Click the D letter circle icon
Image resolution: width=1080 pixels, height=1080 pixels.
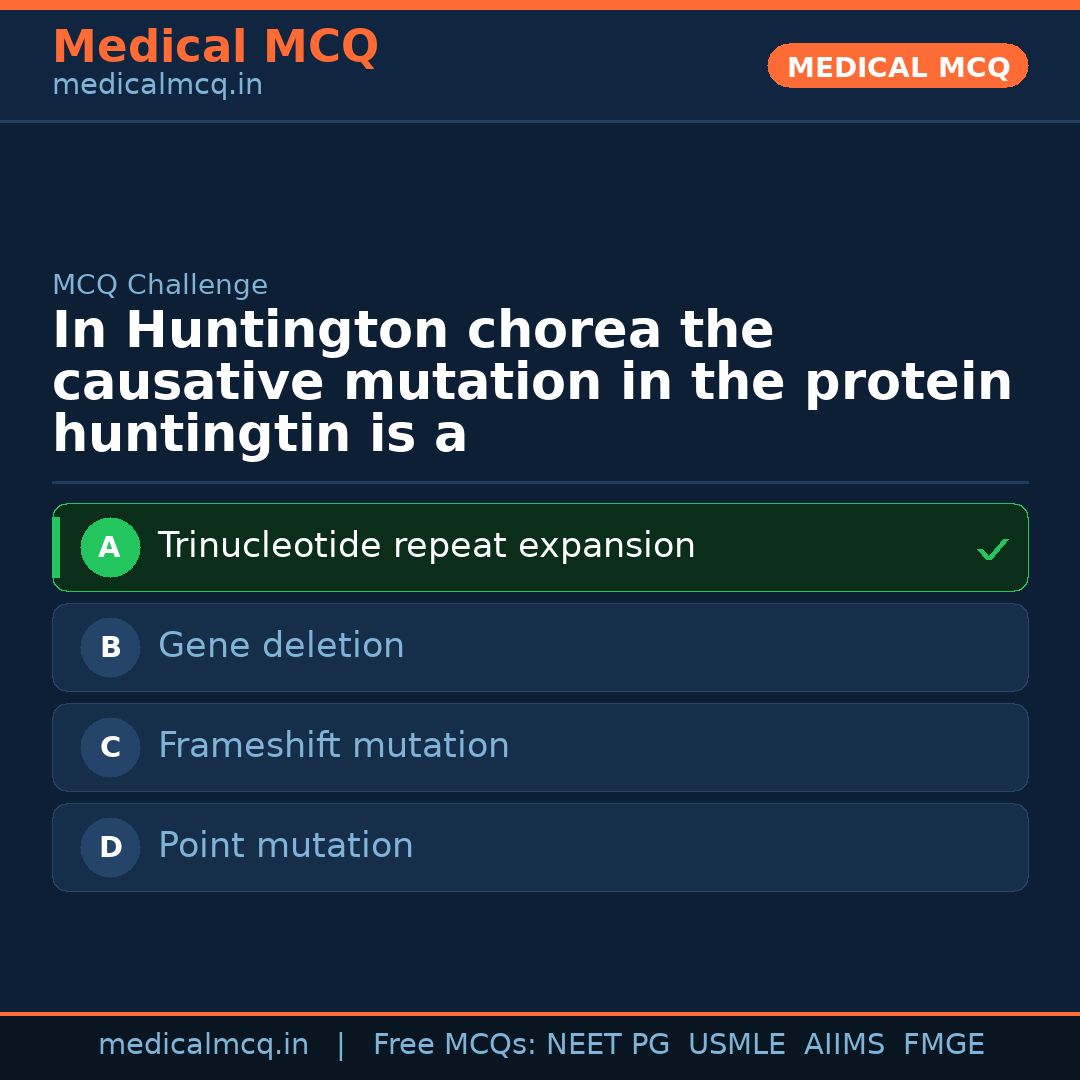pyautogui.click(x=110, y=847)
